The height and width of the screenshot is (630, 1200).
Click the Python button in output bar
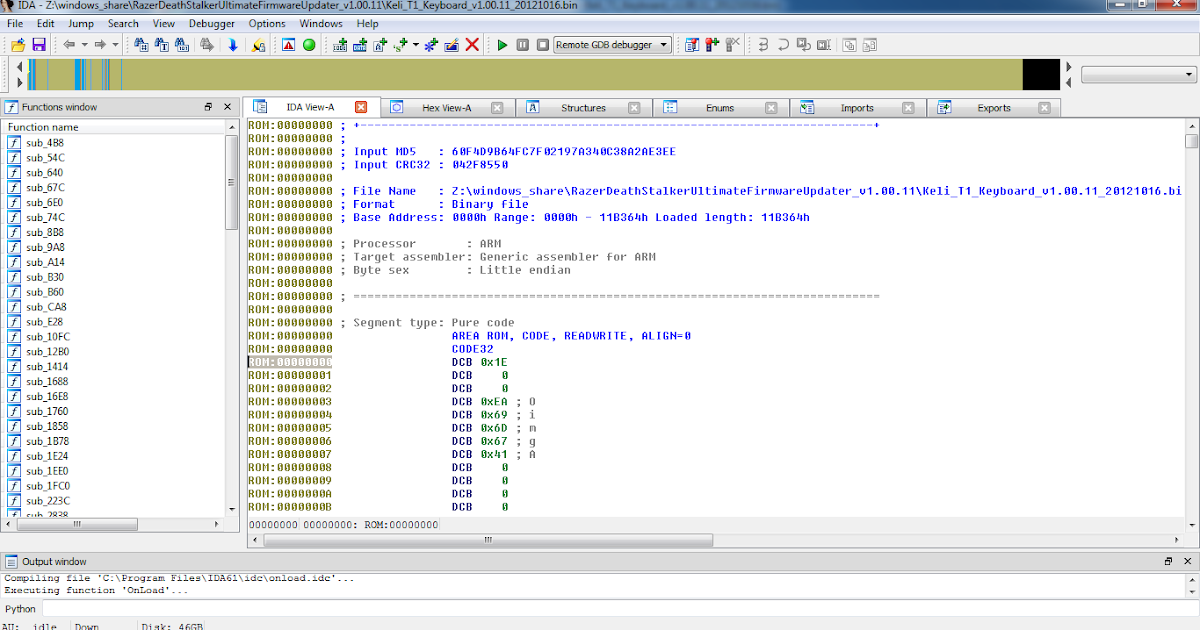click(21, 608)
